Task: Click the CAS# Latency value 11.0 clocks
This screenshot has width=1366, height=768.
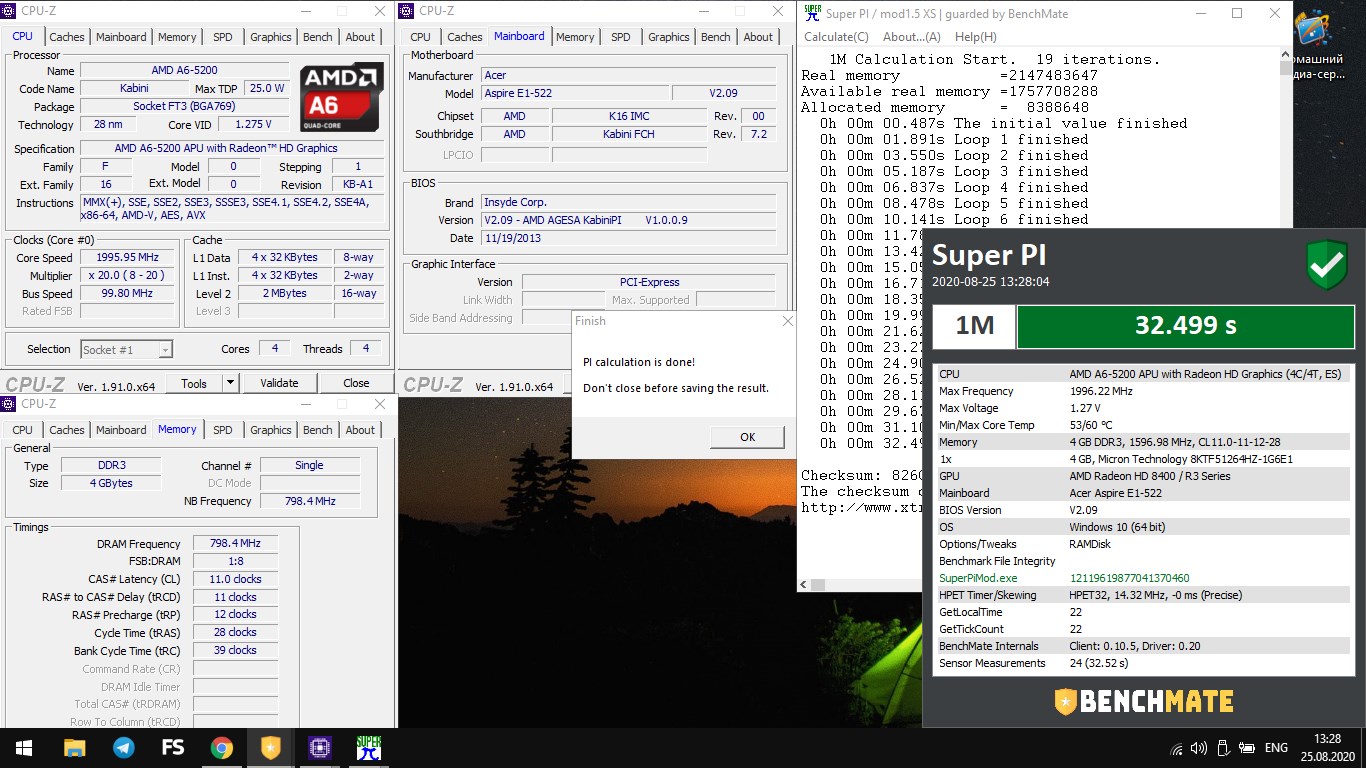Action: point(235,579)
